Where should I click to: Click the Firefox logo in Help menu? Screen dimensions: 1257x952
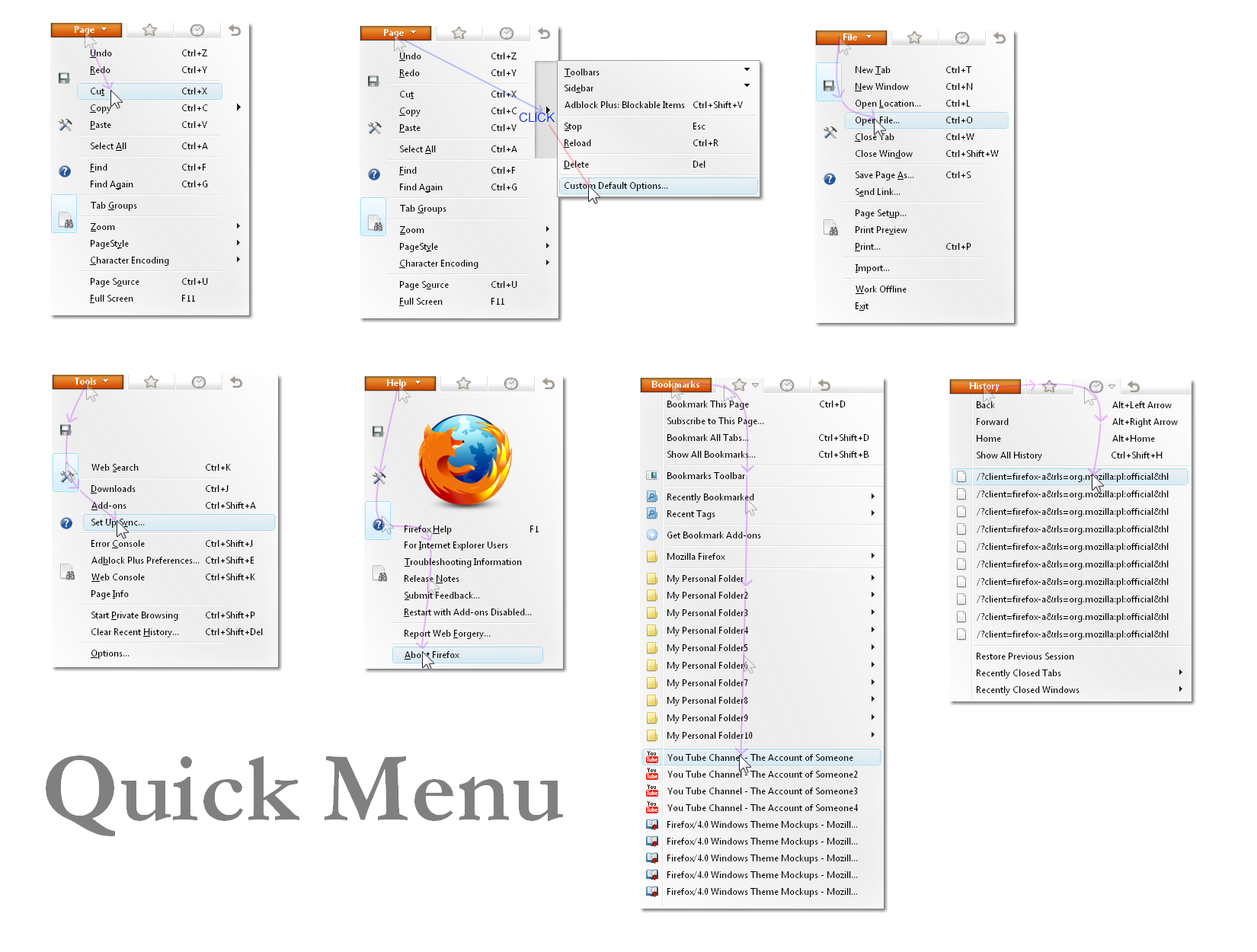click(465, 461)
